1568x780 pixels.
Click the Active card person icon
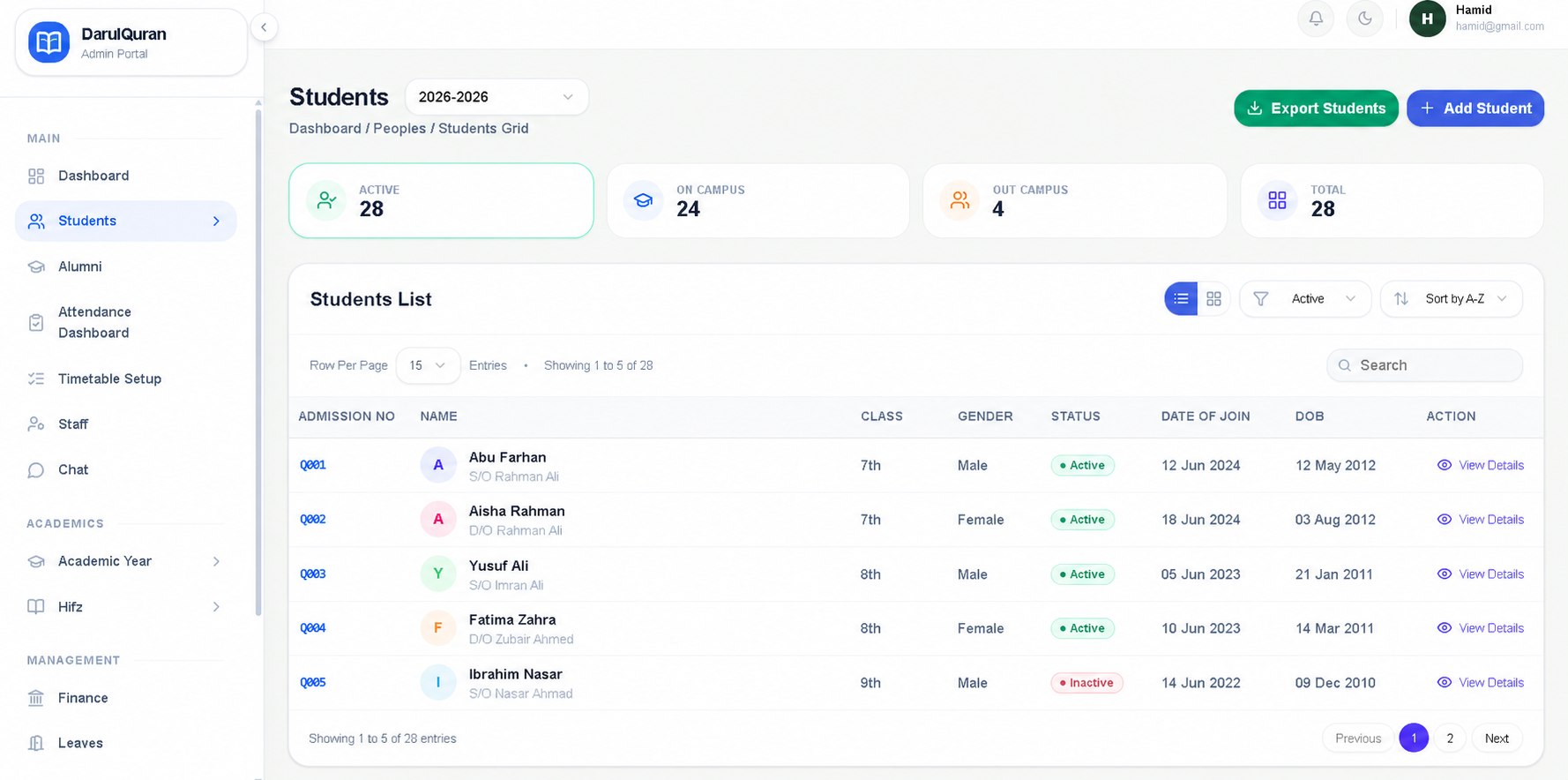[x=326, y=200]
